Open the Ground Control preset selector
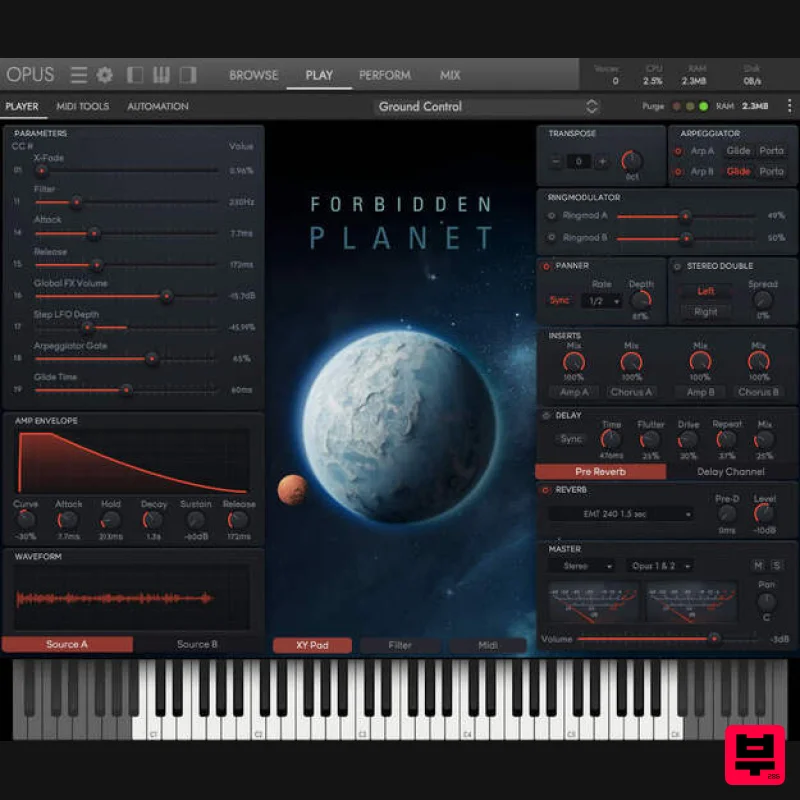This screenshot has height=800, width=800. pyautogui.click(x=487, y=107)
